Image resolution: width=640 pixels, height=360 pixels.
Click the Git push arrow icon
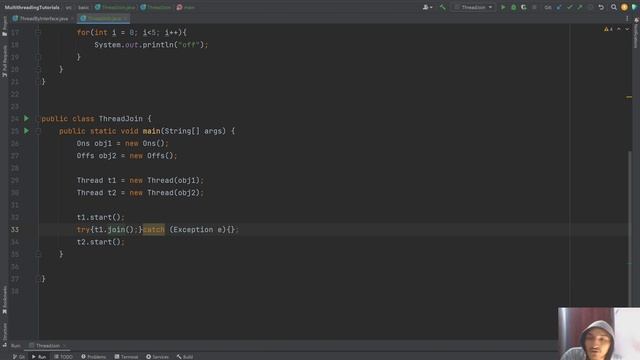tap(580, 7)
